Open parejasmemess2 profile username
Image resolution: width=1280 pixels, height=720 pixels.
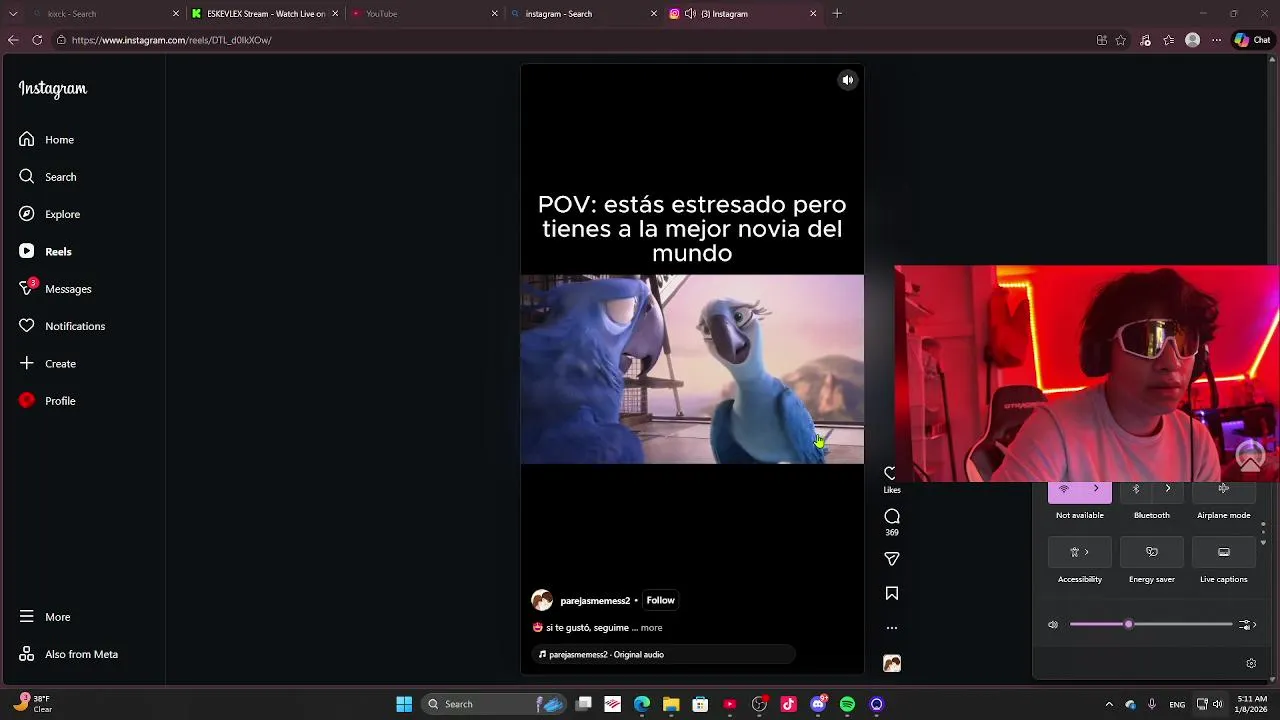pyautogui.click(x=595, y=601)
